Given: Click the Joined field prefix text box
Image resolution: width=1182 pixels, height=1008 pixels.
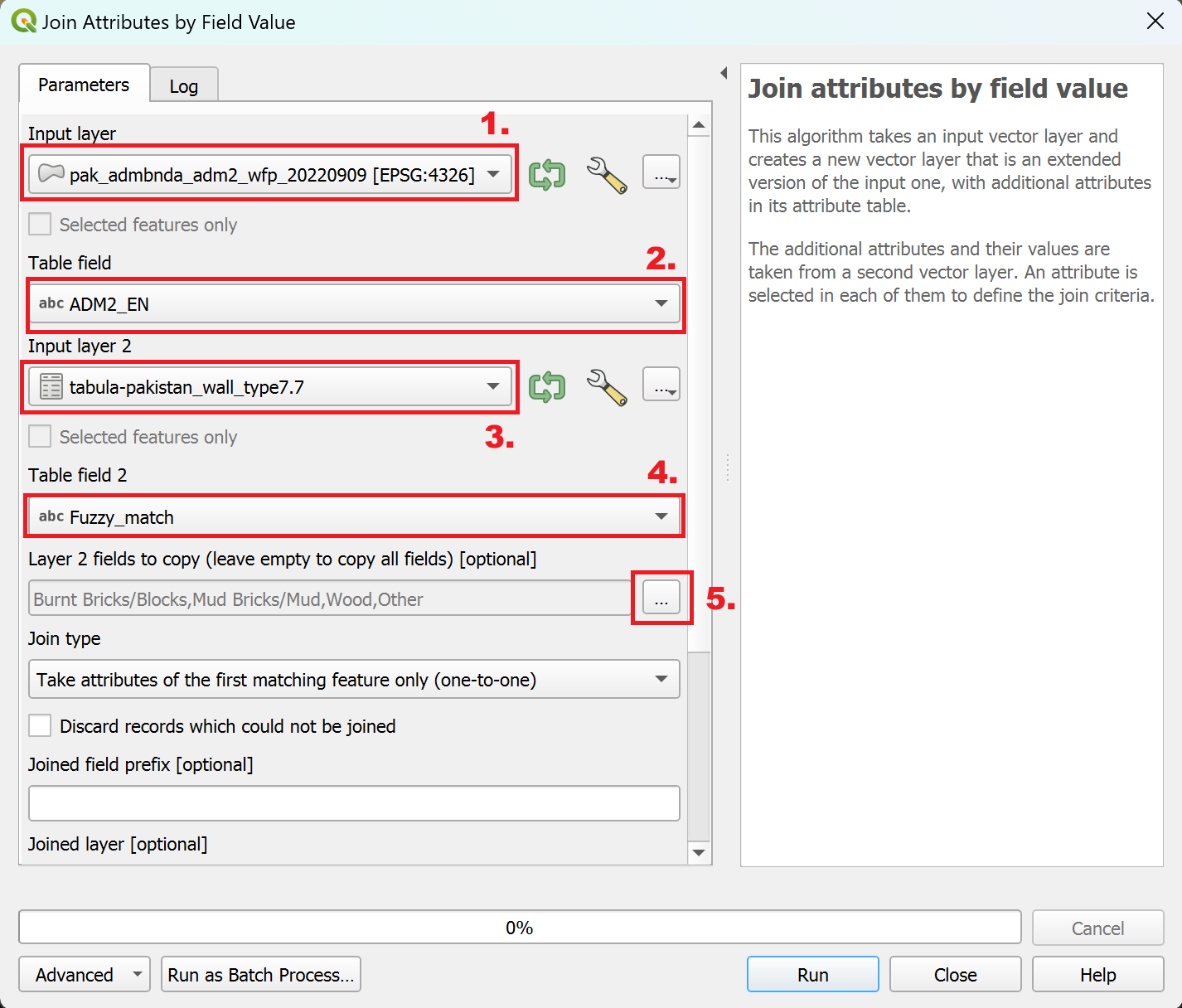Looking at the screenshot, I should click(354, 803).
